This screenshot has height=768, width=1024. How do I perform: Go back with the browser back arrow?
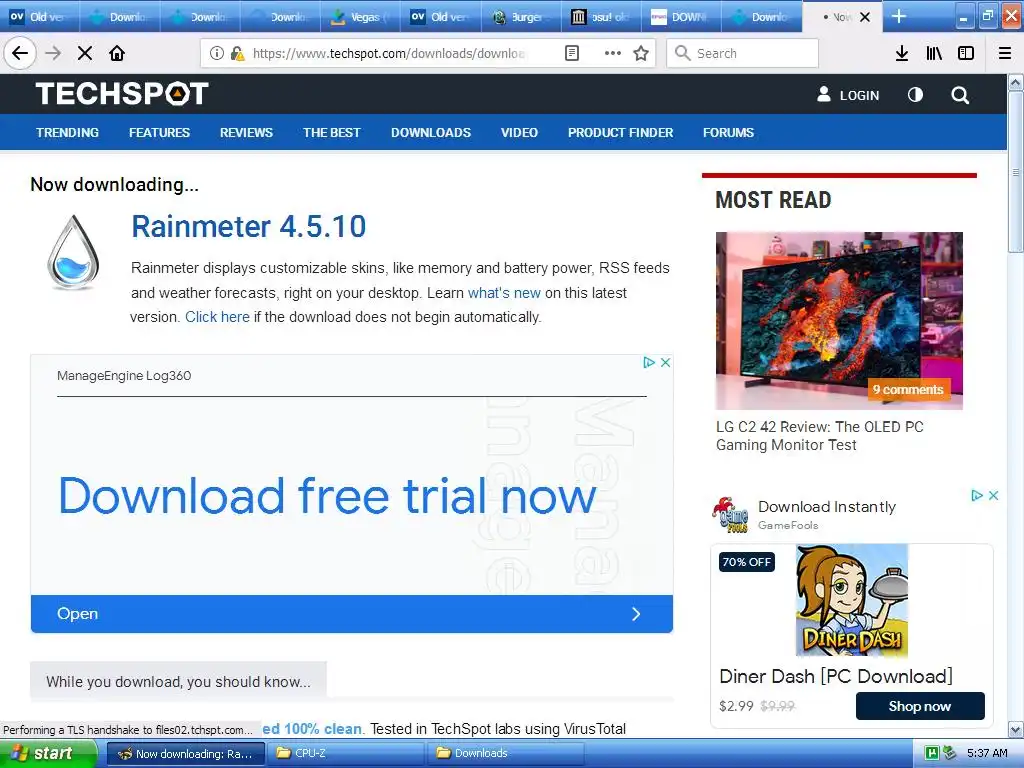(x=20, y=53)
